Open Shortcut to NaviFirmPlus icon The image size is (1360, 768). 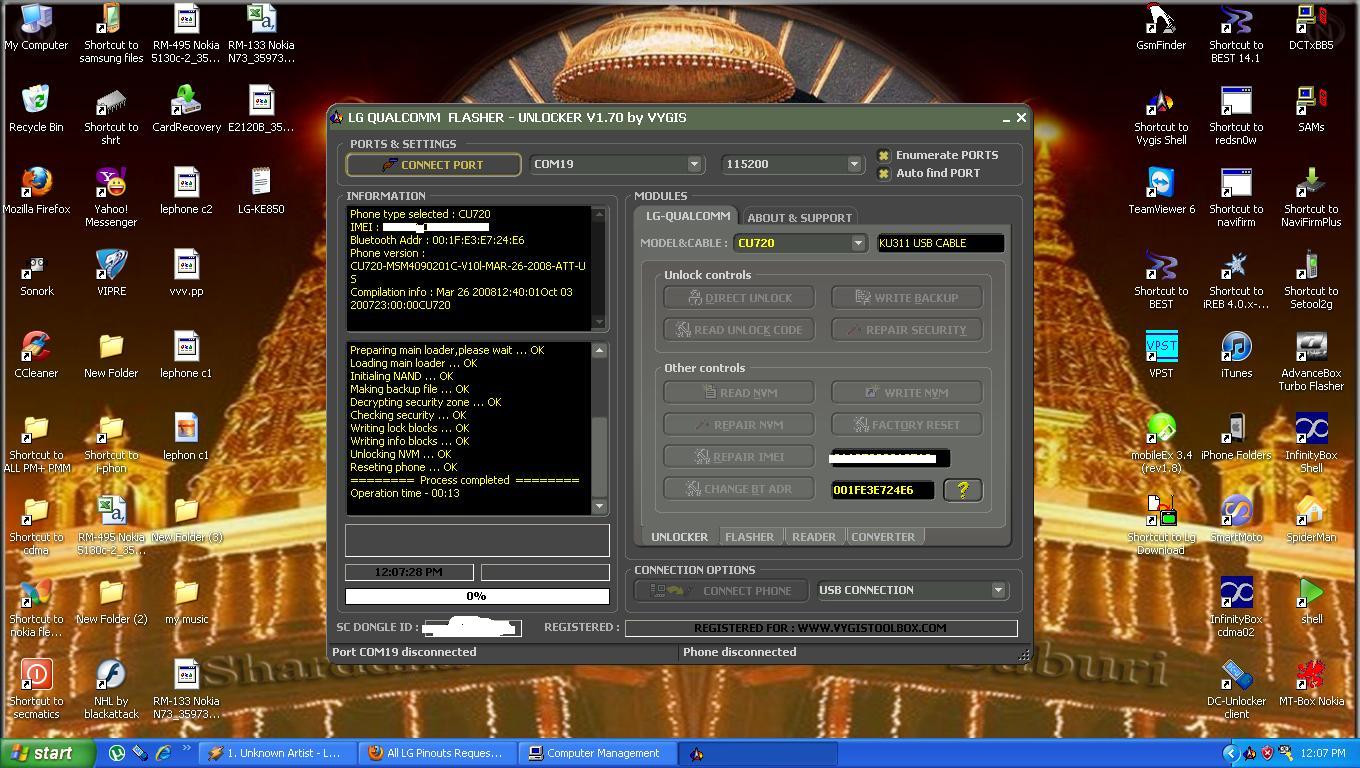tap(1311, 197)
